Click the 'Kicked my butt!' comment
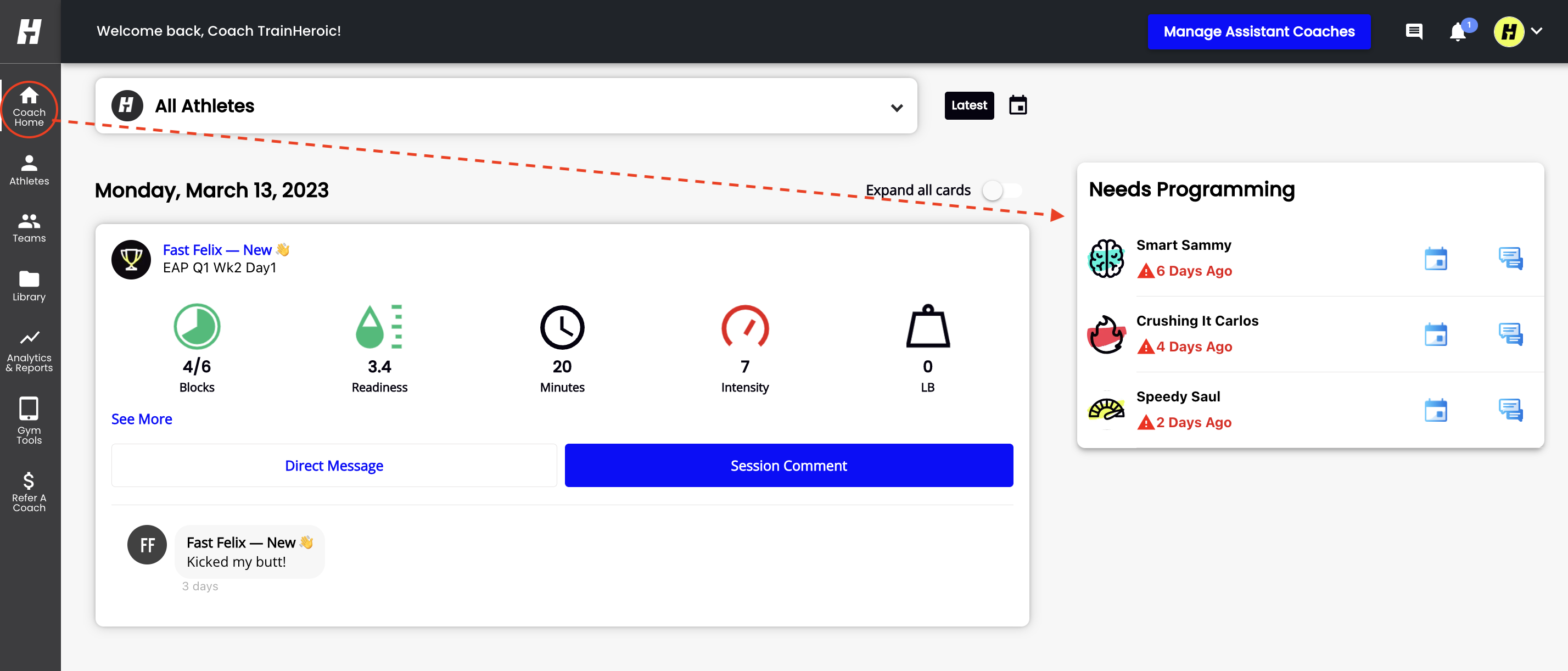The height and width of the screenshot is (671, 1568). click(236, 562)
